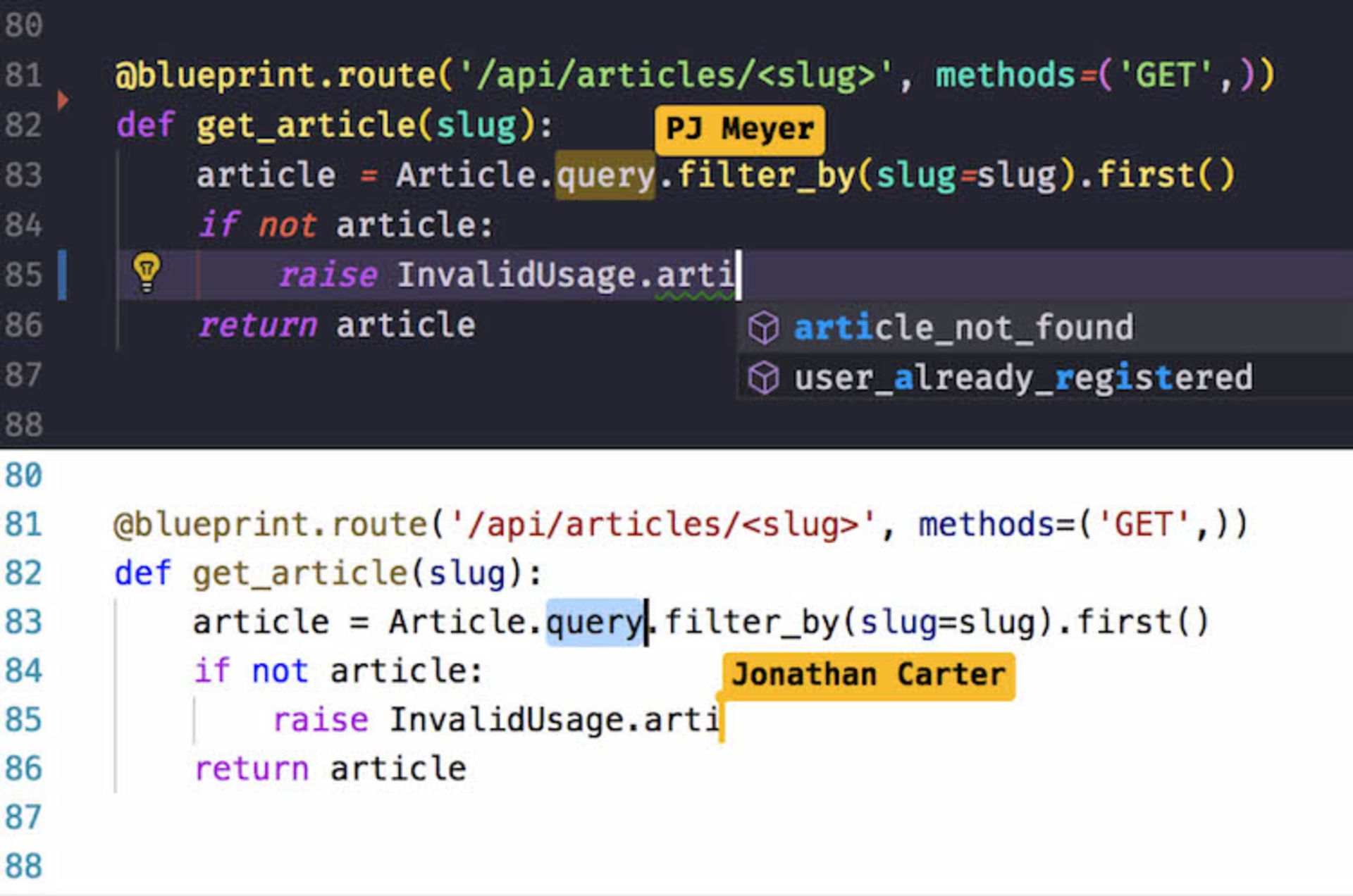Click '@blueprint.route' decorator in the light editor
The width and height of the screenshot is (1353, 896).
tap(271, 525)
